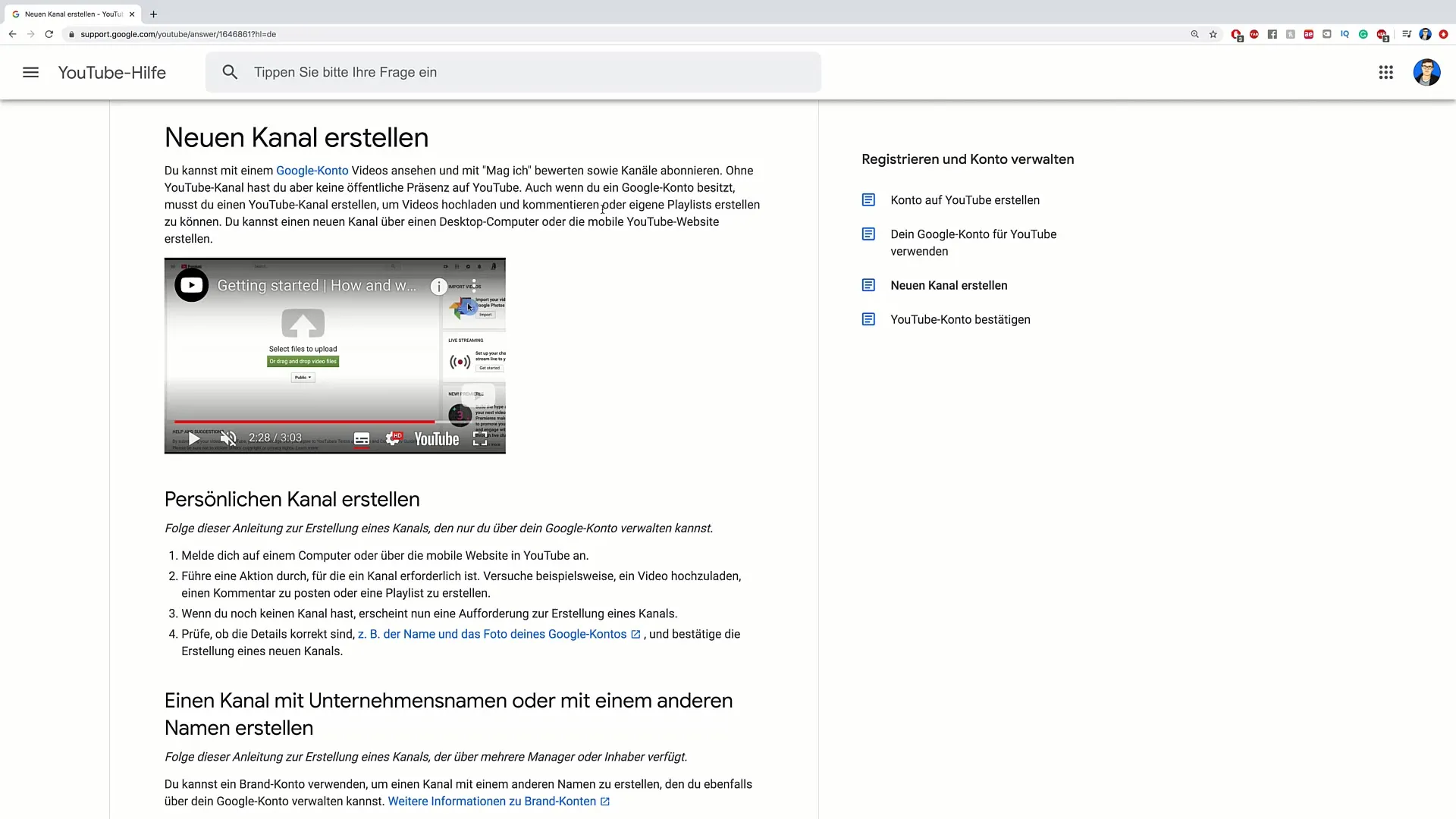Open the video's three-dot more menu
The width and height of the screenshot is (1456, 819).
(474, 286)
